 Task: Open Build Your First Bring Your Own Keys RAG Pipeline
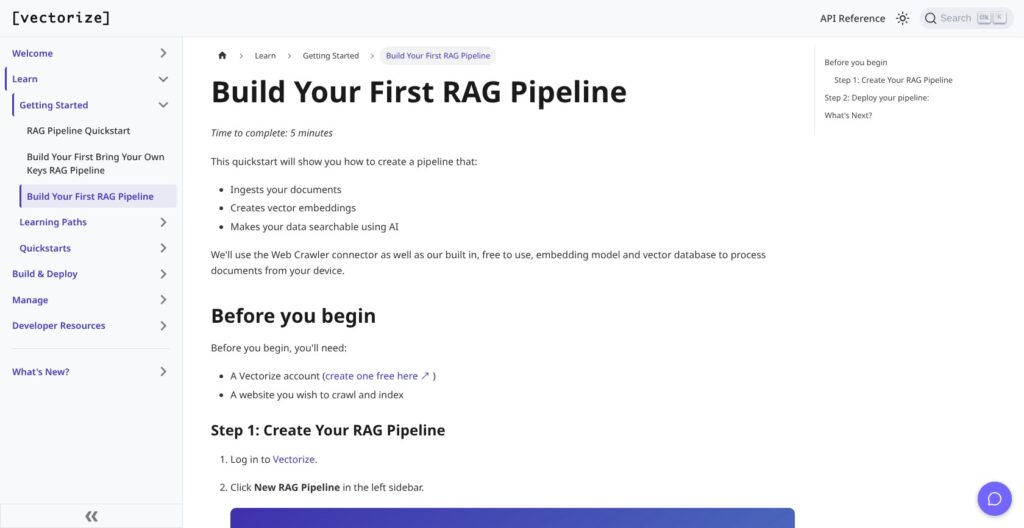[x=95, y=163]
